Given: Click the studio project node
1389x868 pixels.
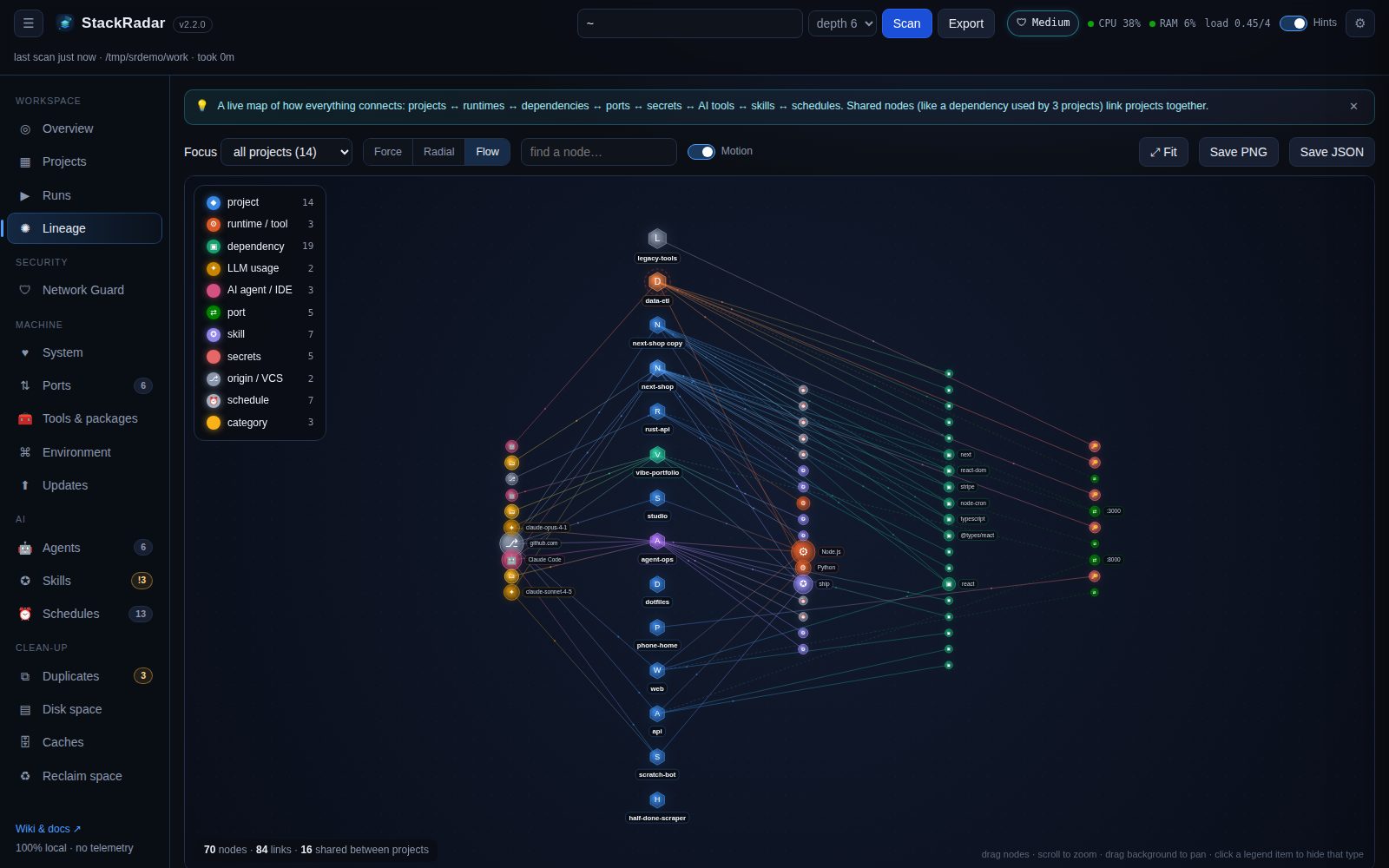Looking at the screenshot, I should (x=657, y=498).
